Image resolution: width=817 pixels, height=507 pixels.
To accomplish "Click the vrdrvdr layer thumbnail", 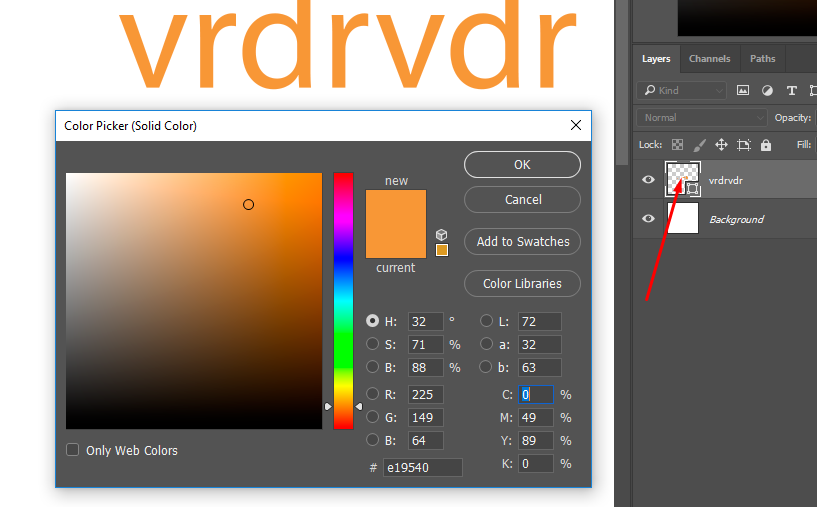I will (x=683, y=179).
